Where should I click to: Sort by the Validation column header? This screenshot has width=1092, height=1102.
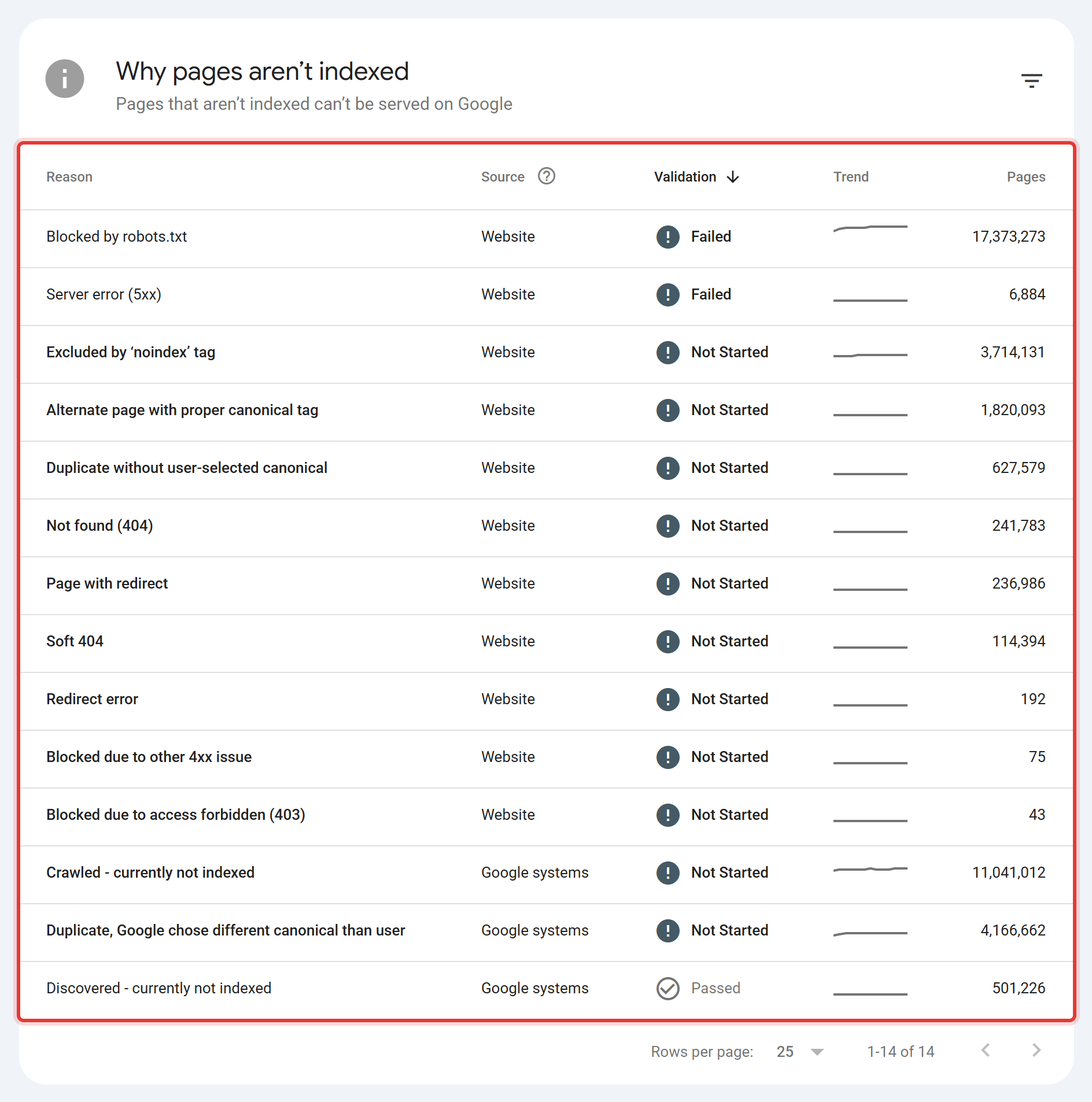pyautogui.click(x=685, y=177)
